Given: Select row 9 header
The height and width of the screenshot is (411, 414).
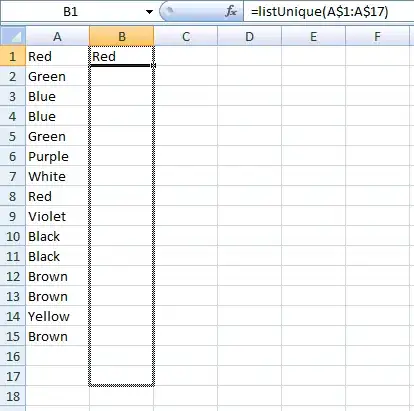Looking at the screenshot, I should pos(13,216).
